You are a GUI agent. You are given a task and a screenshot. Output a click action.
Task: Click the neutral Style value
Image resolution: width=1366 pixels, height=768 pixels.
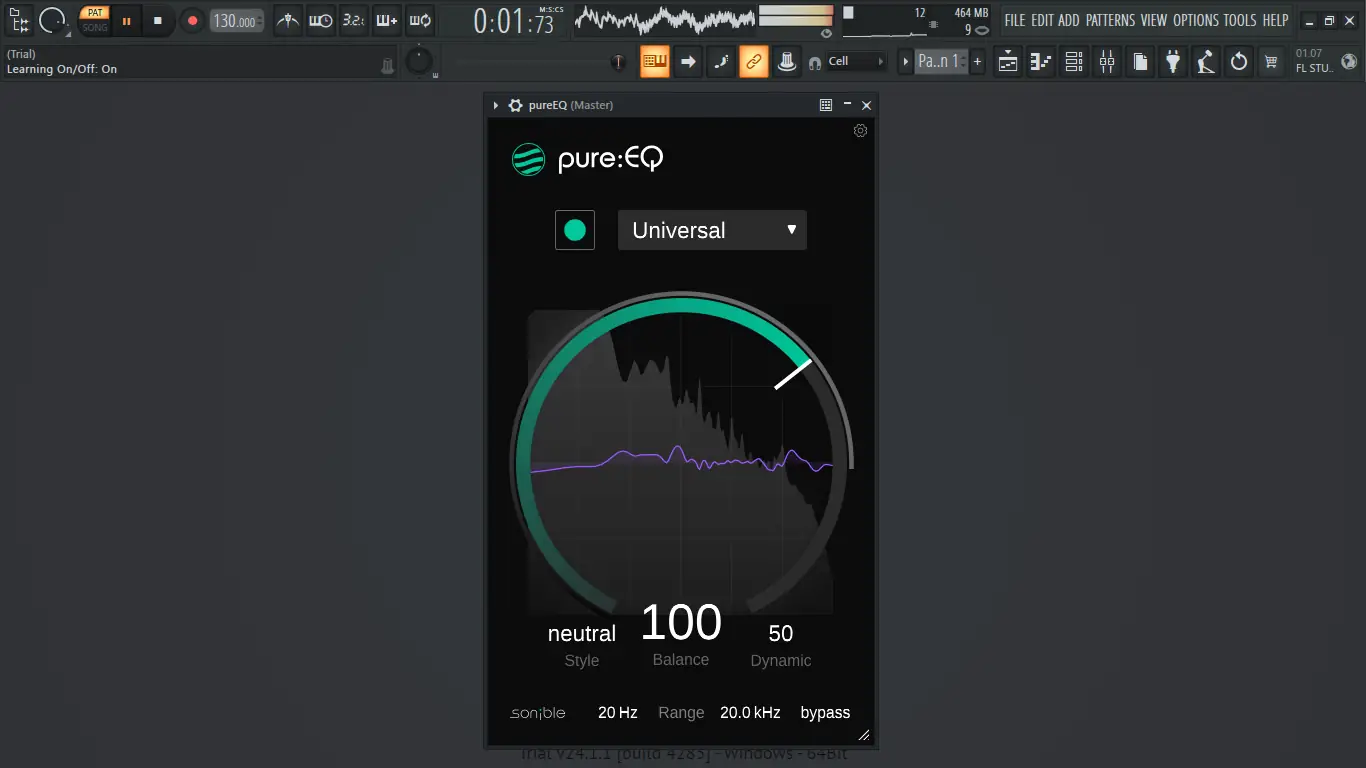coord(582,634)
